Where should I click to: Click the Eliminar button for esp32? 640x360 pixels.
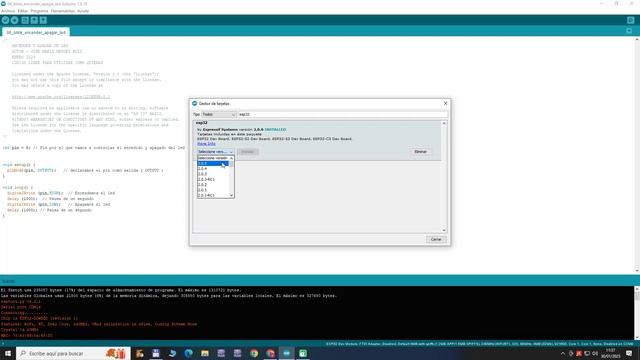(420, 152)
